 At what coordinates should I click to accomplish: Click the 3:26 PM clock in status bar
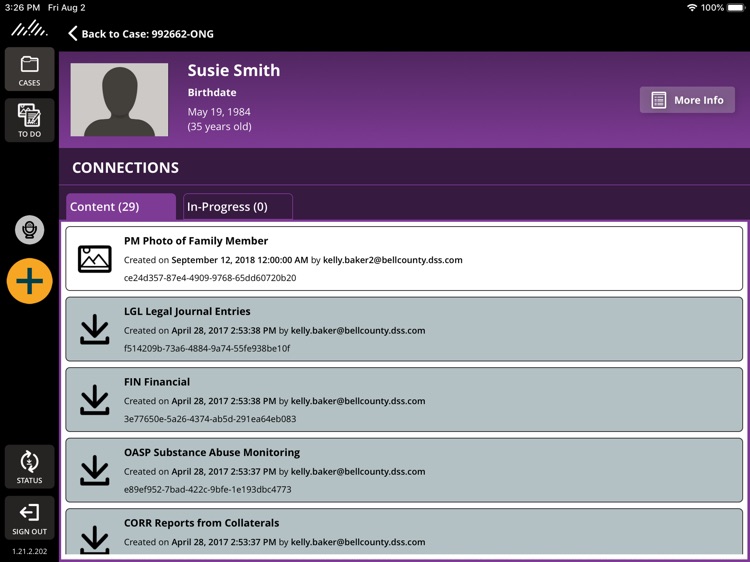(x=22, y=8)
